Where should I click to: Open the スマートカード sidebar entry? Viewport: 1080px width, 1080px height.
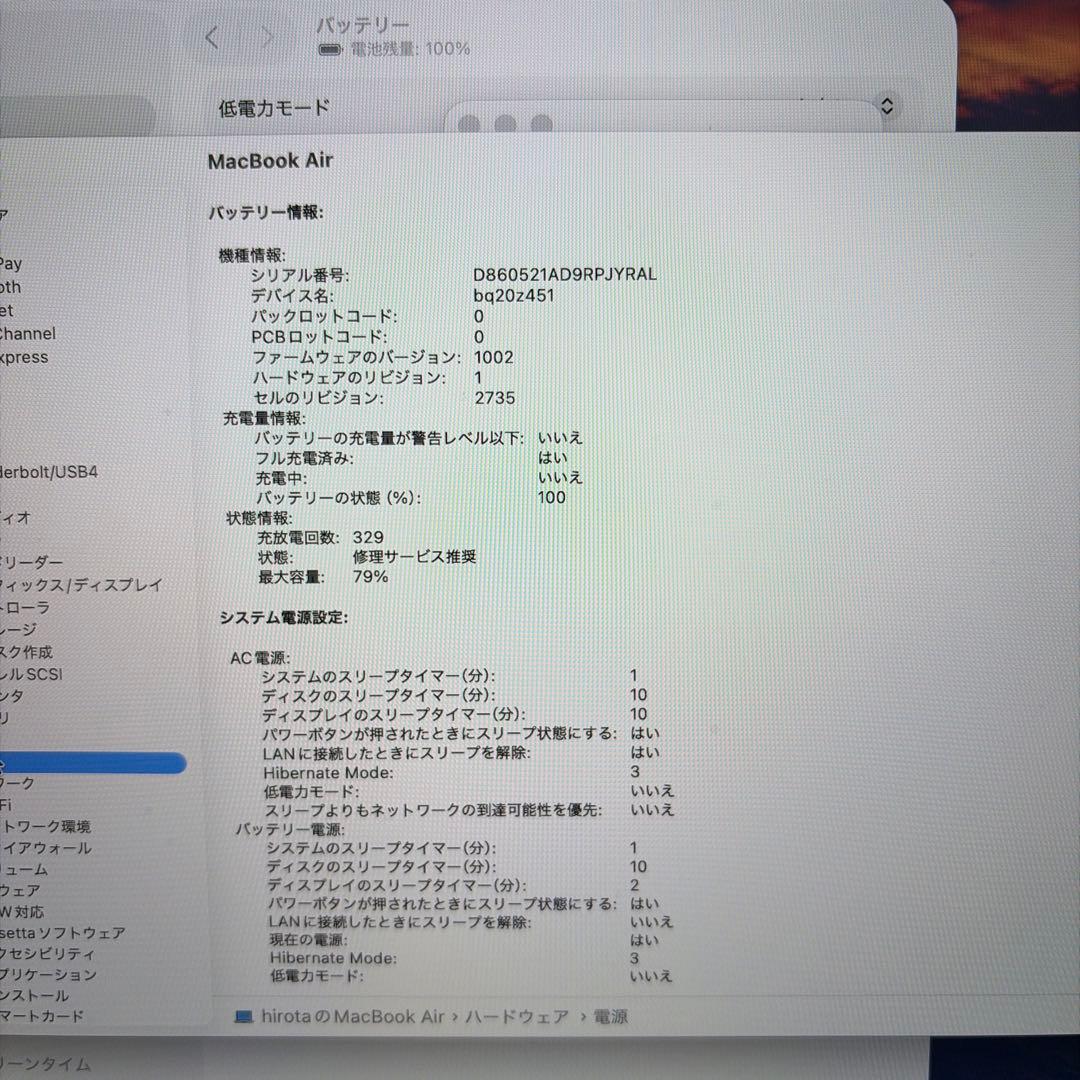(x=42, y=1016)
